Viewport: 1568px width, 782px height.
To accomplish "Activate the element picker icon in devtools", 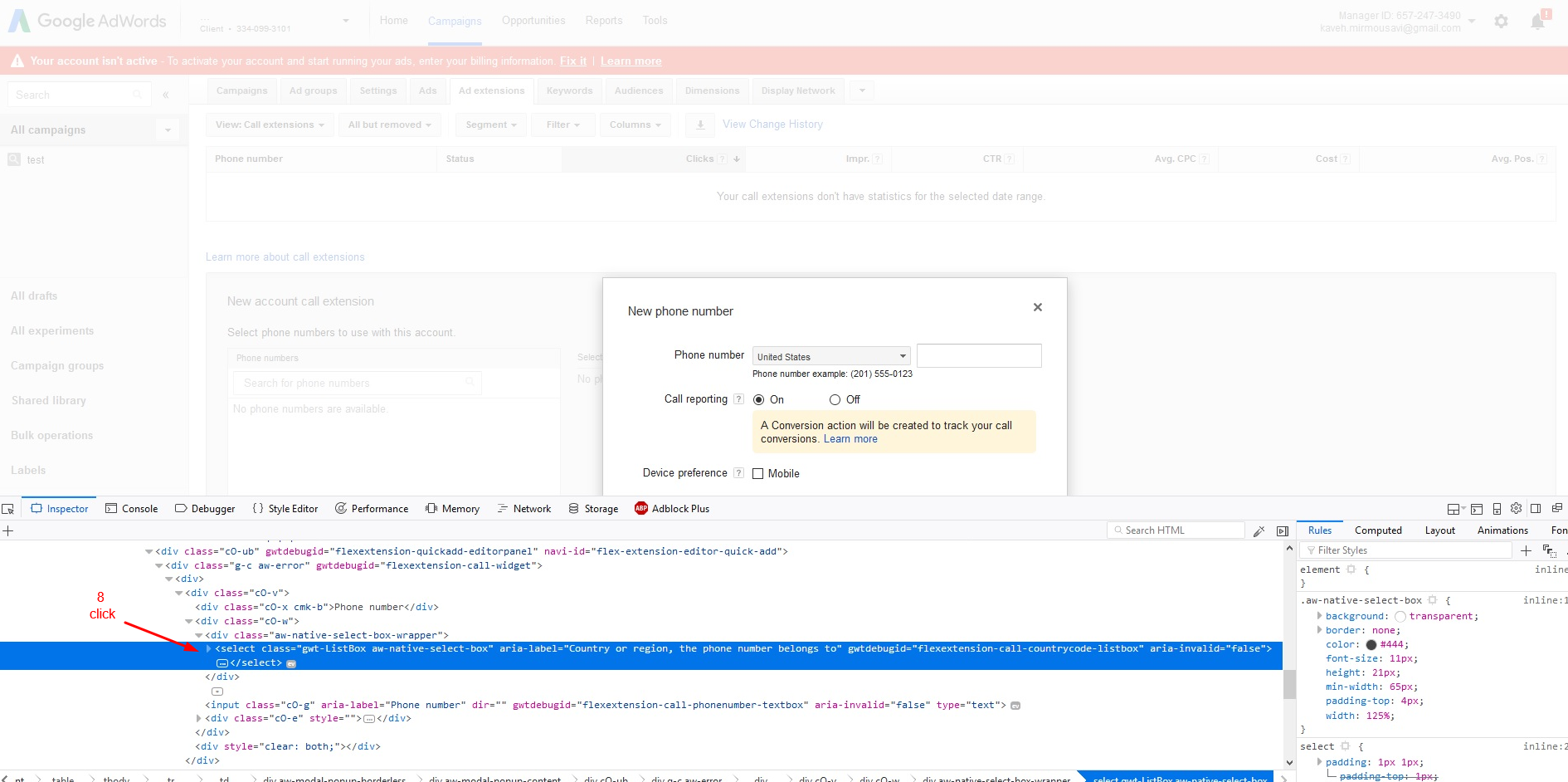I will pyautogui.click(x=8, y=509).
